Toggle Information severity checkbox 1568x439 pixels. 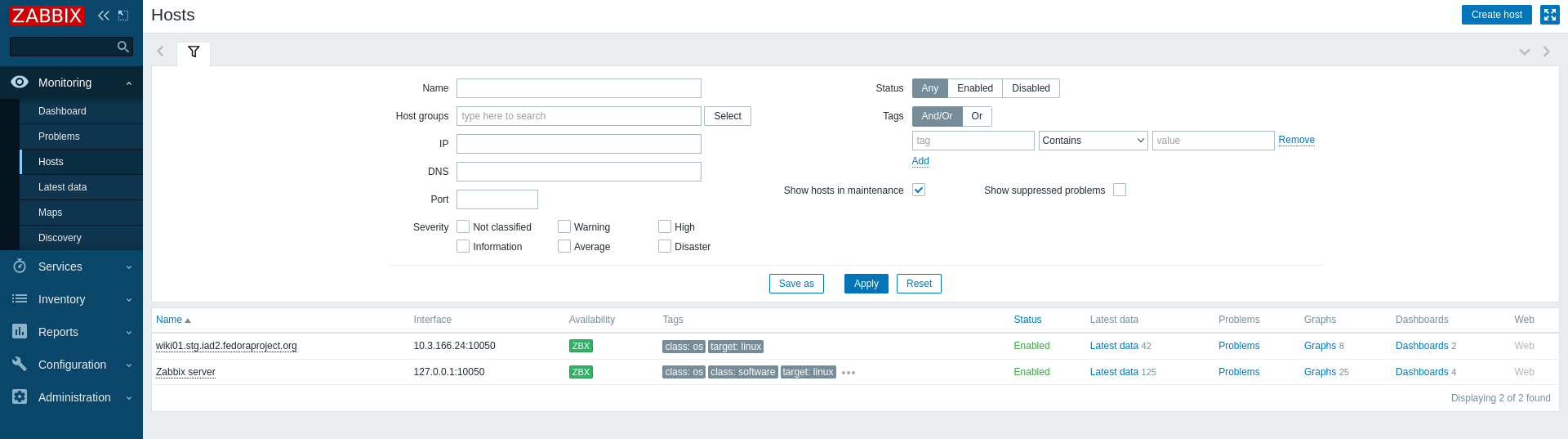tap(463, 246)
